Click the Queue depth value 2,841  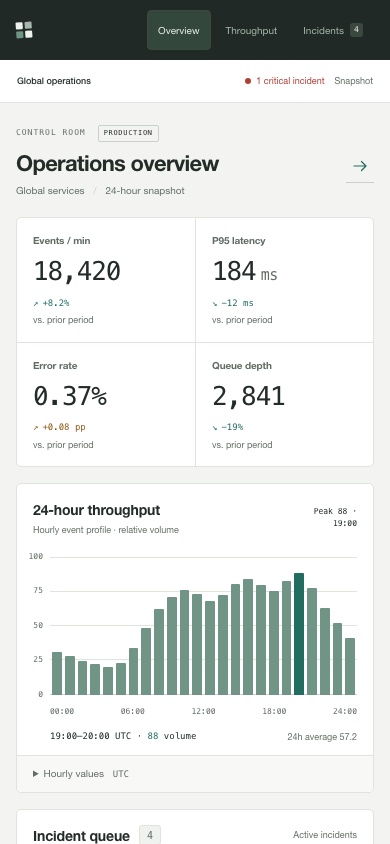pyautogui.click(x=248, y=396)
